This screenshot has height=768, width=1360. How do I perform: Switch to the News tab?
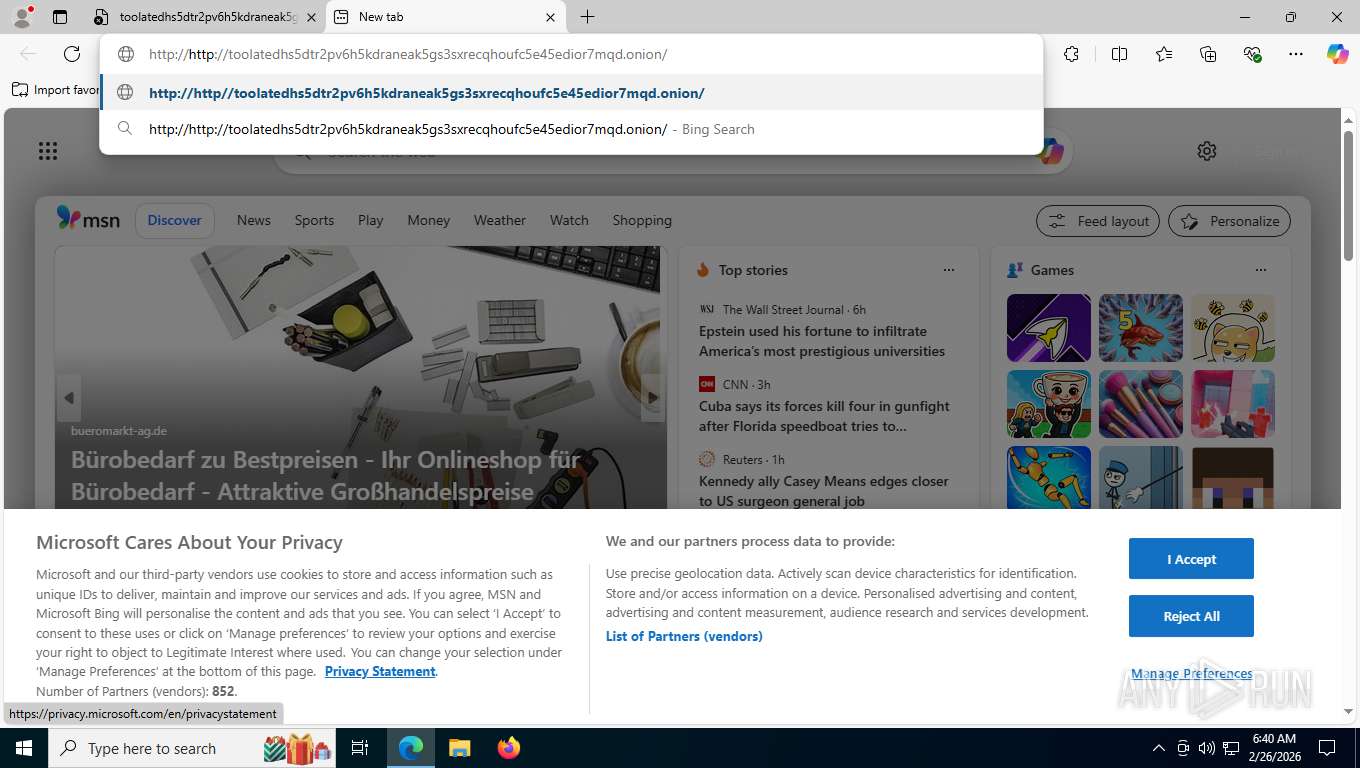254,220
